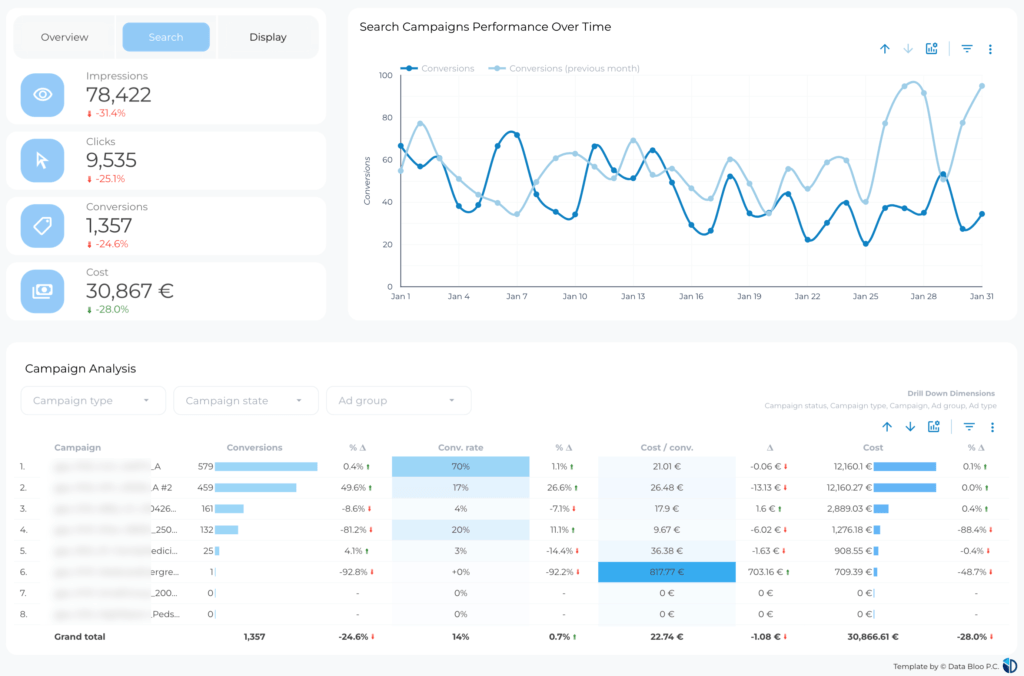Open the three-dot menu above the line chart
This screenshot has width=1024, height=676.
pyautogui.click(x=990, y=49)
